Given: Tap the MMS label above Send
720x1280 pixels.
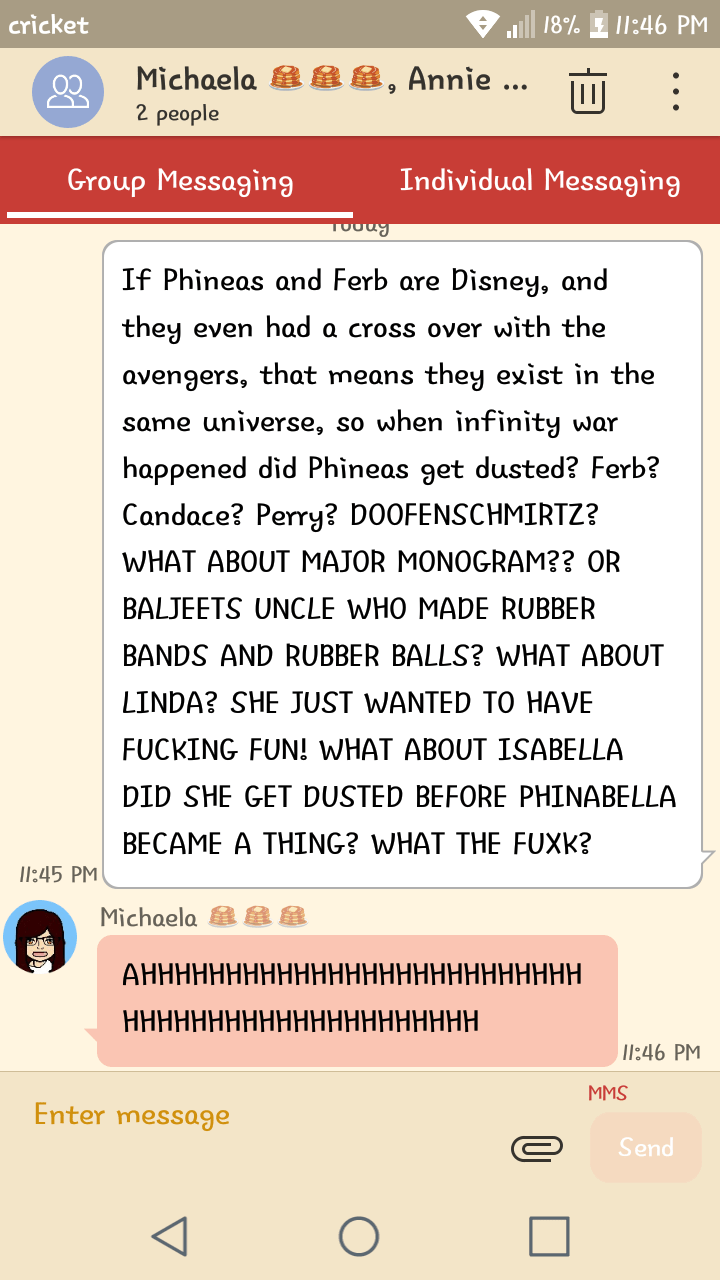Looking at the screenshot, I should 608,1093.
